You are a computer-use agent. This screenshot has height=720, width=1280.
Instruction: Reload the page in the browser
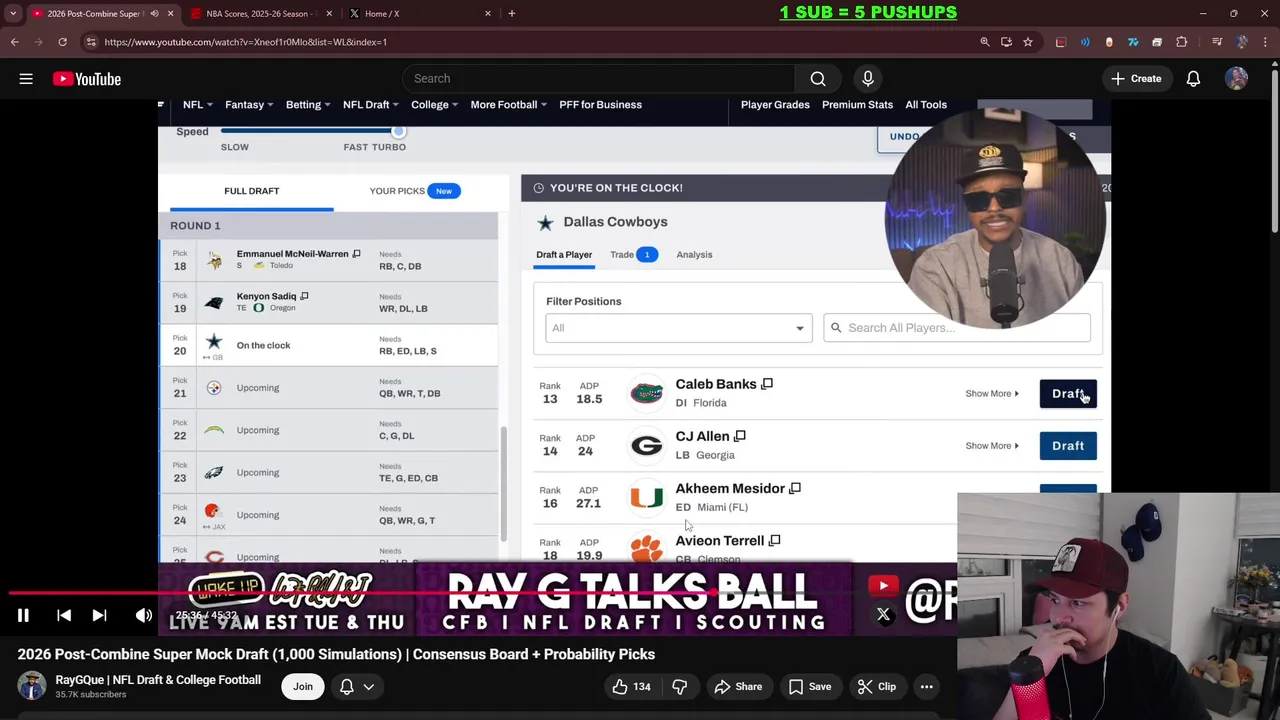(62, 42)
